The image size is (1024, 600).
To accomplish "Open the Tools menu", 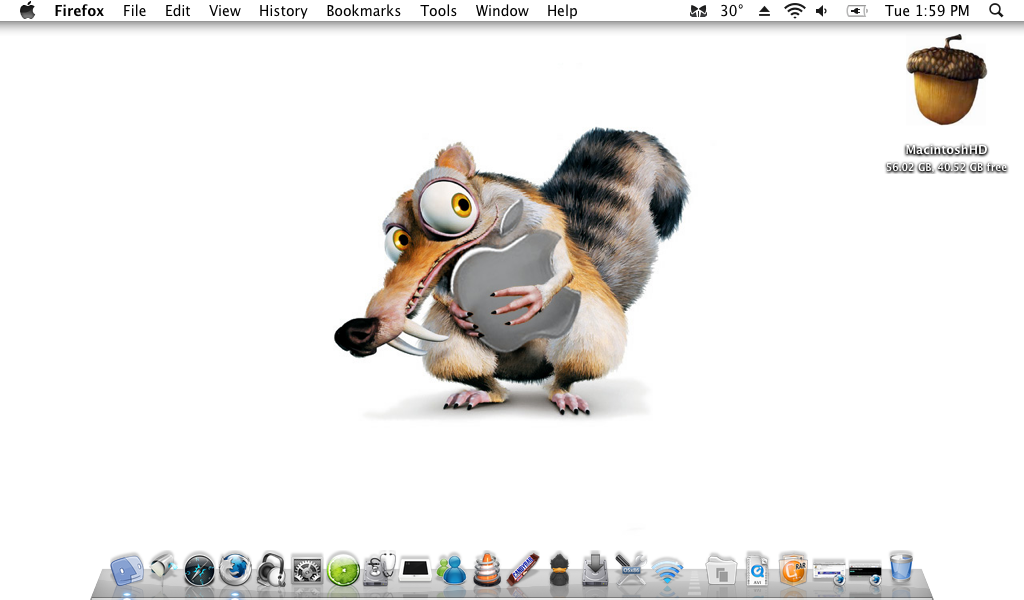I will coord(438,10).
